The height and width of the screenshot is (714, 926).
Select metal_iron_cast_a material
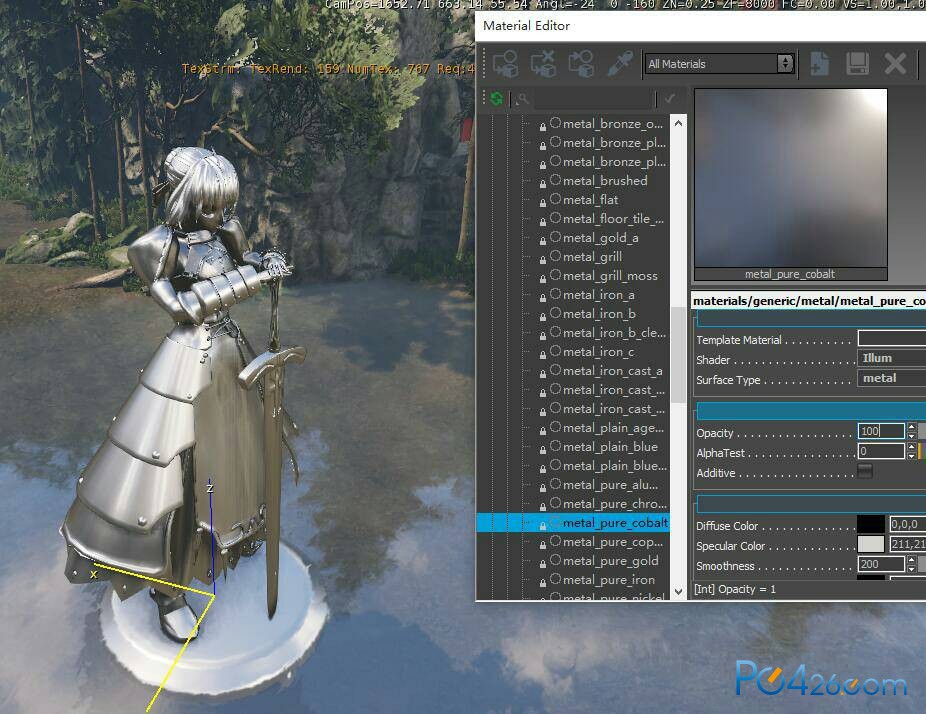[x=612, y=371]
